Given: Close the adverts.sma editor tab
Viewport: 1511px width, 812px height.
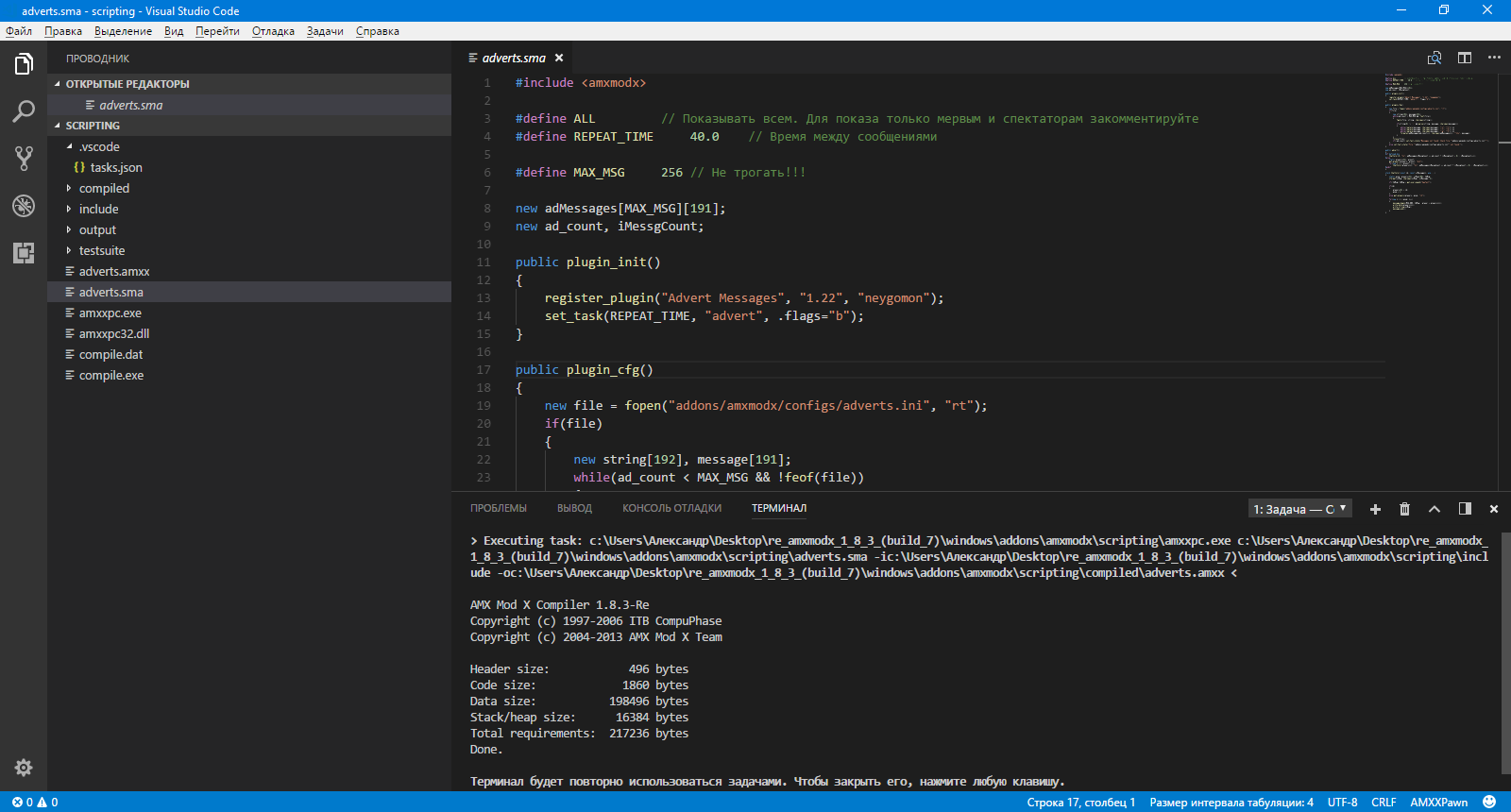Looking at the screenshot, I should coord(559,58).
